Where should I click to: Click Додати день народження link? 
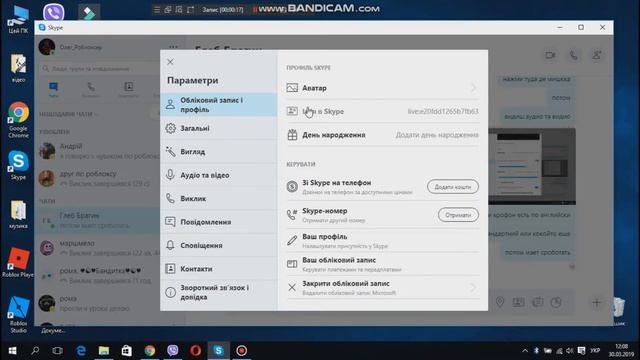point(437,135)
